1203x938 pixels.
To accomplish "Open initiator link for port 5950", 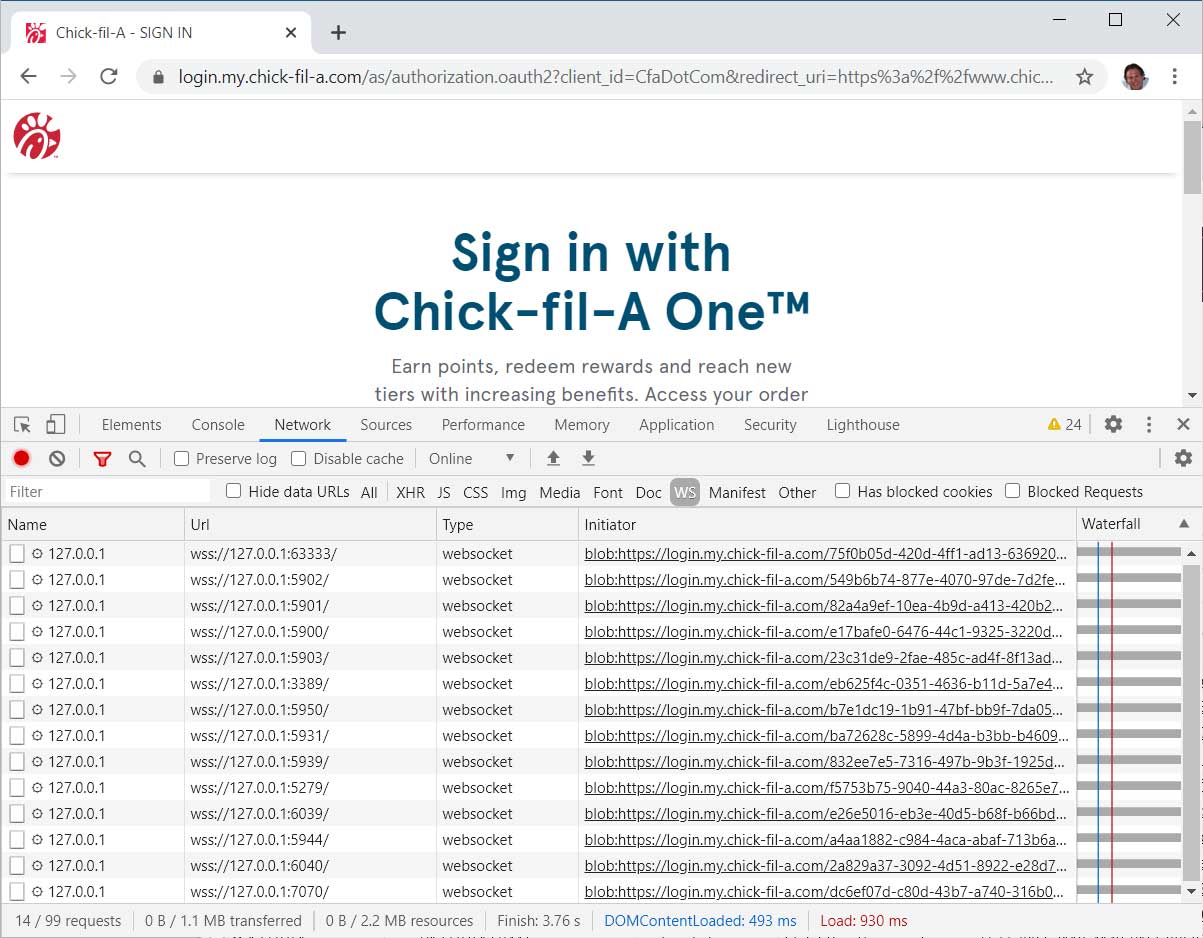I will [x=825, y=709].
